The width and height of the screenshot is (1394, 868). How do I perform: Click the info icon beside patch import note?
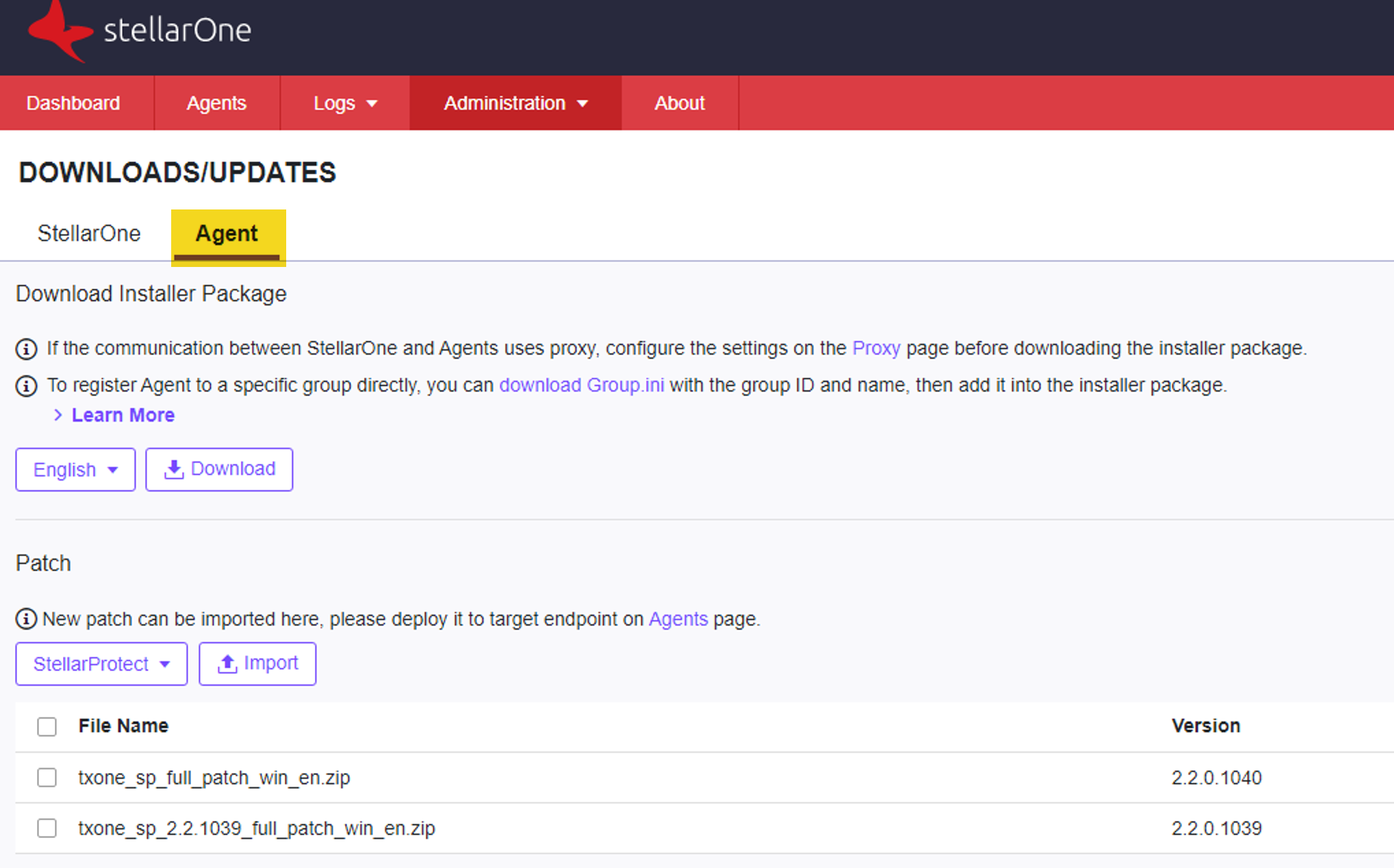(x=26, y=620)
